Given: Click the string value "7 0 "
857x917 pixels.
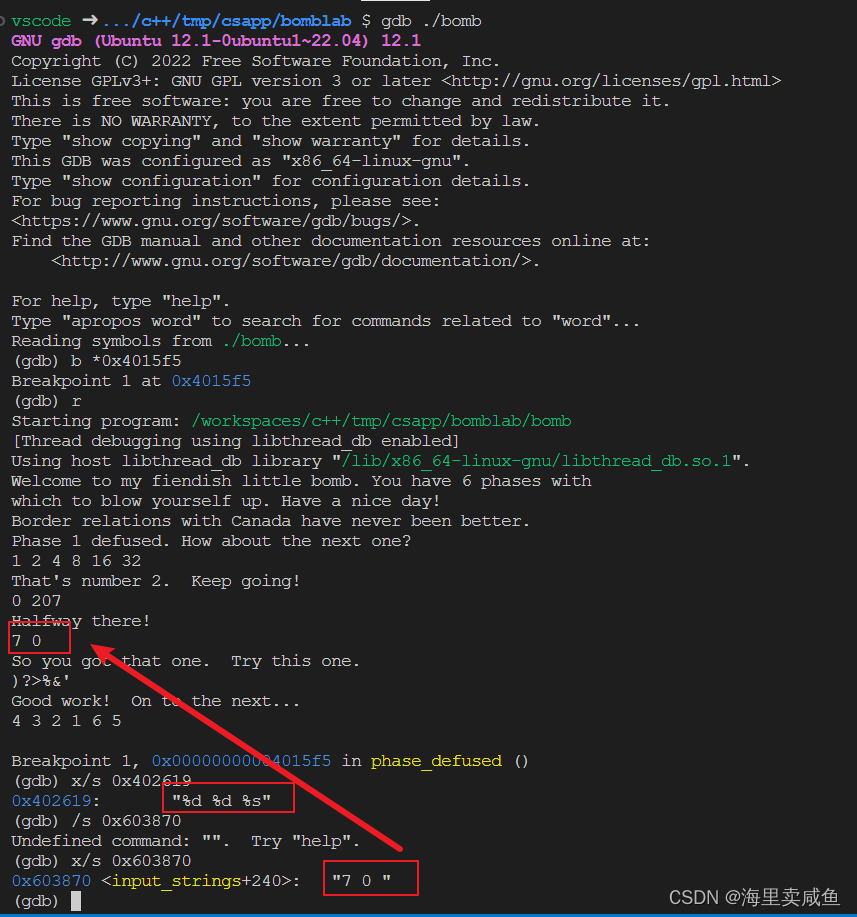Looking at the screenshot, I should [361, 881].
